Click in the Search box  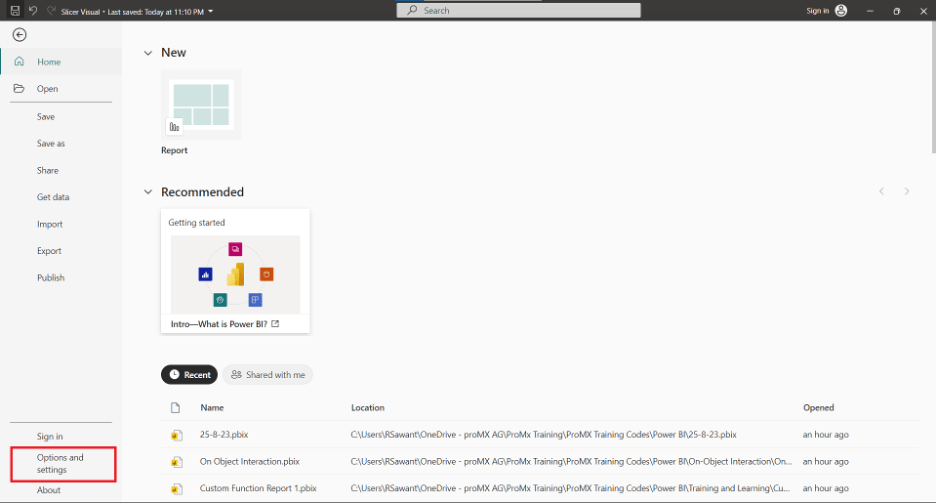tap(518, 10)
